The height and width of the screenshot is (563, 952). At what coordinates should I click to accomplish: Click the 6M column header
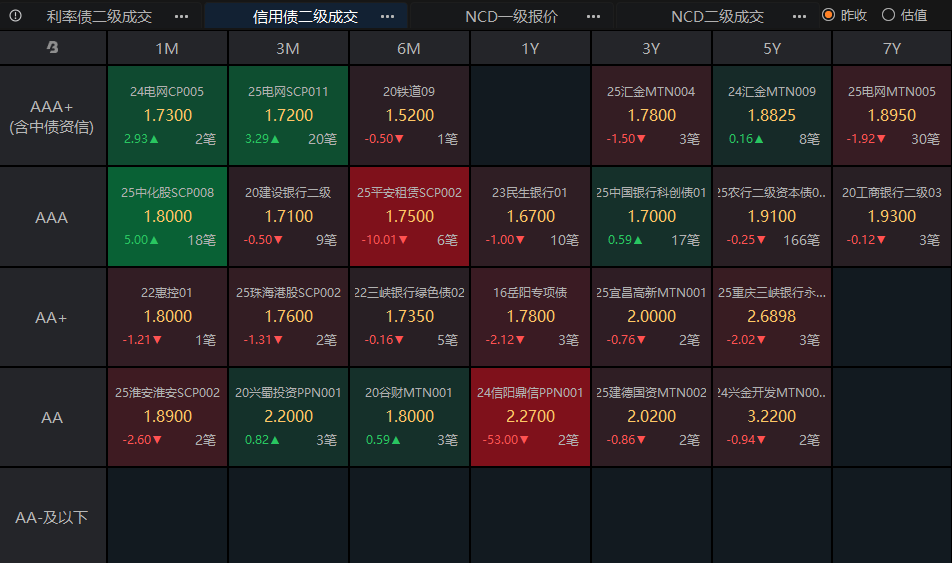pyautogui.click(x=409, y=48)
